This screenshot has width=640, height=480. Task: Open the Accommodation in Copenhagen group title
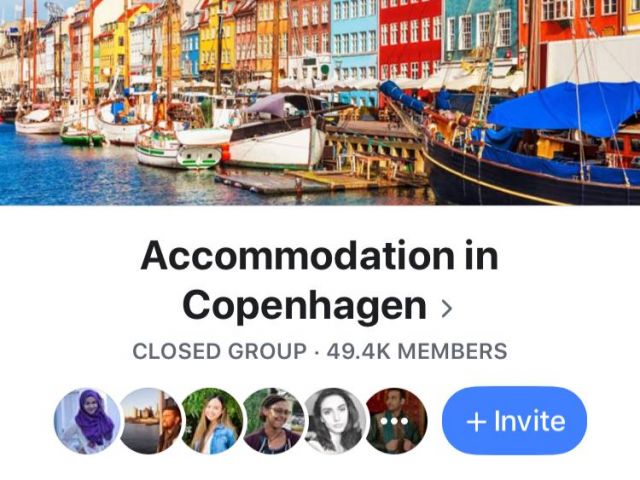coord(320,281)
